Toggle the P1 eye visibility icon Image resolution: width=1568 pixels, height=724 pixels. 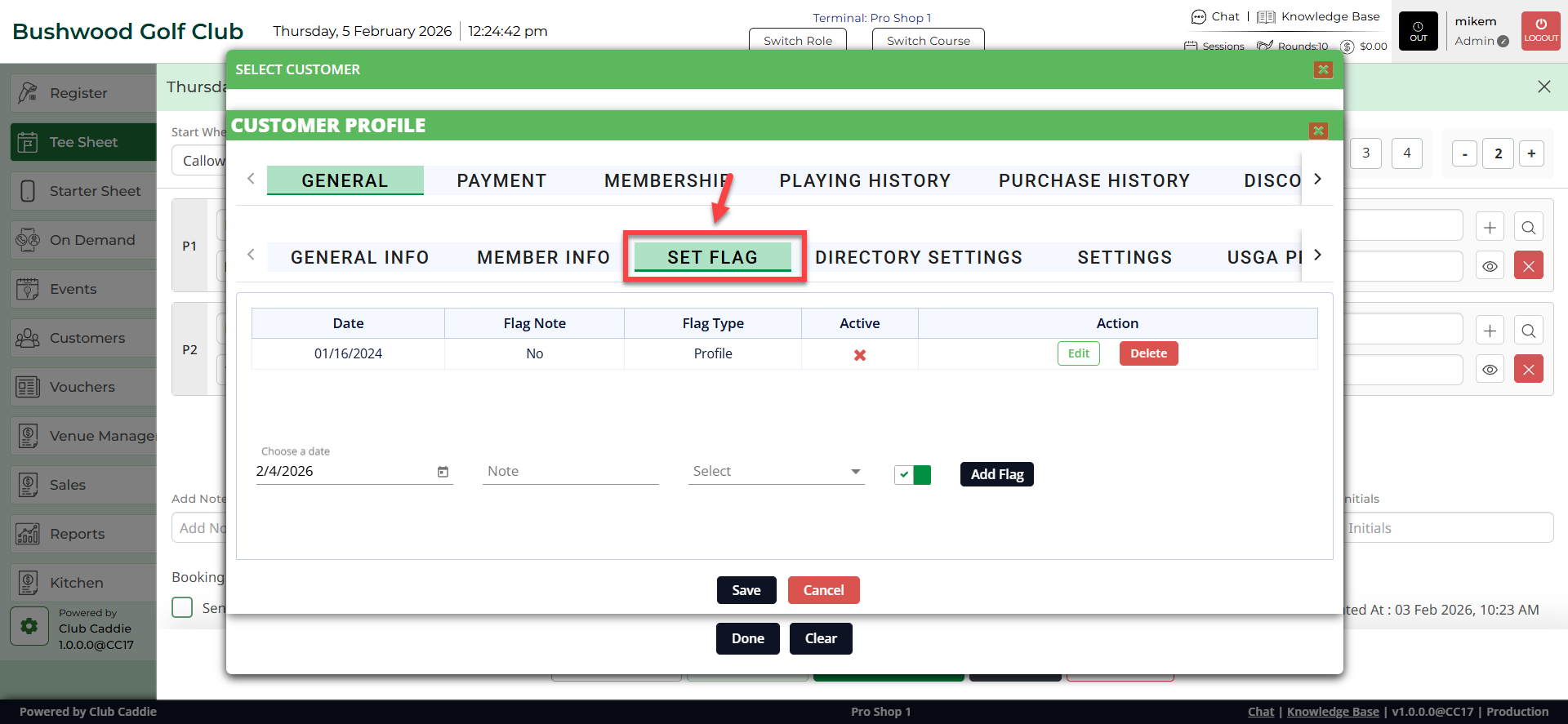1490,266
